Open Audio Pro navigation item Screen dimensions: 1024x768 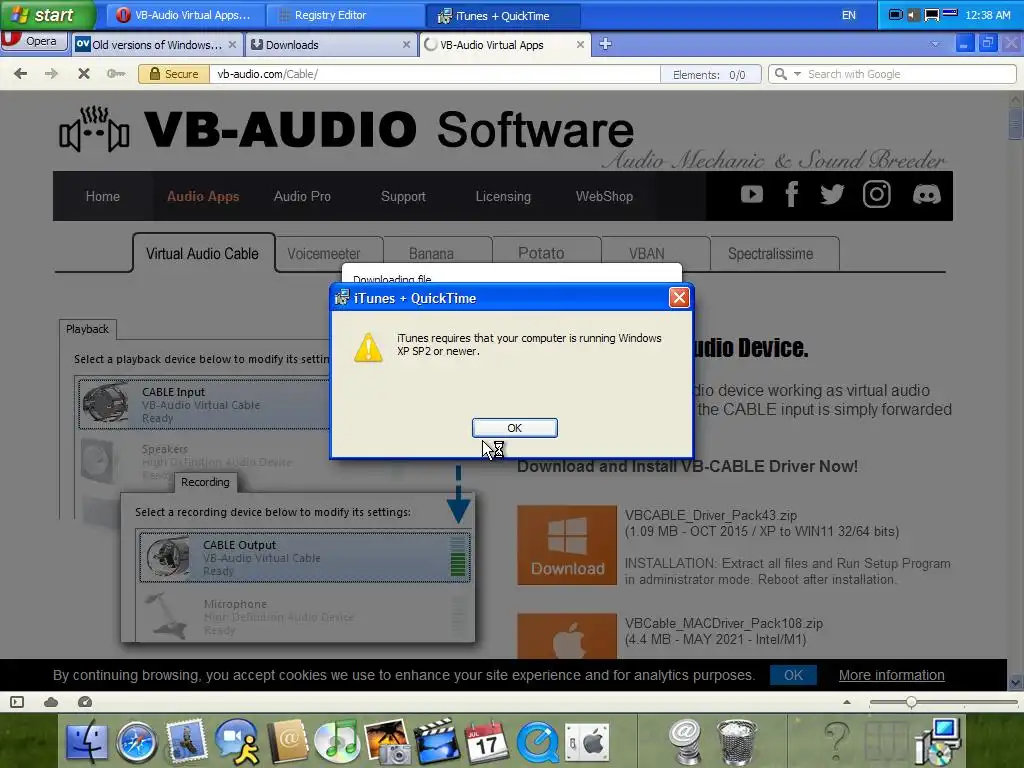tap(302, 196)
